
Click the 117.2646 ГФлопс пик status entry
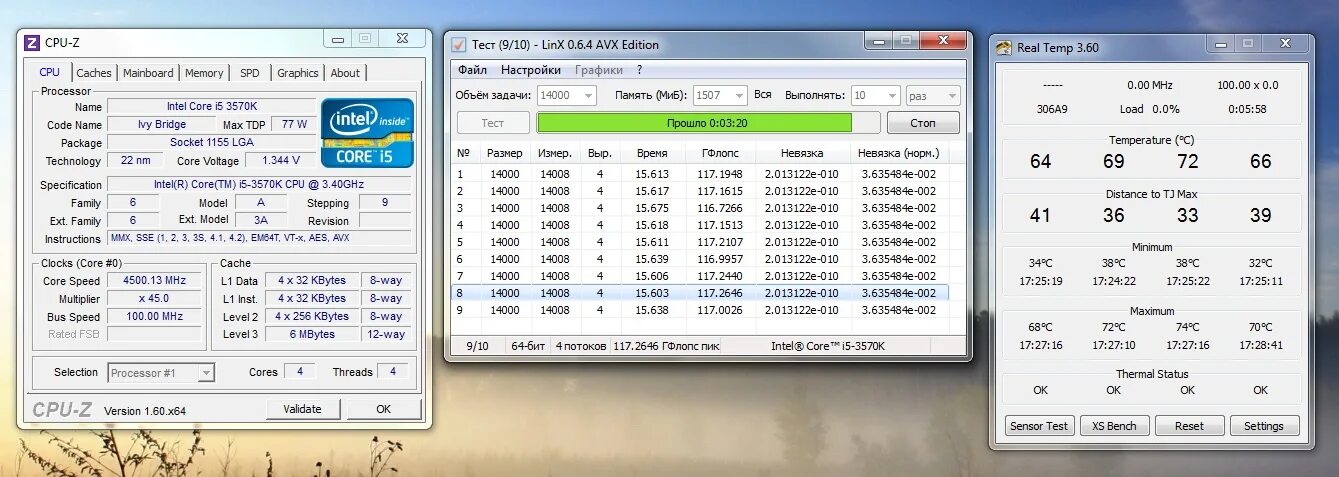[x=664, y=346]
